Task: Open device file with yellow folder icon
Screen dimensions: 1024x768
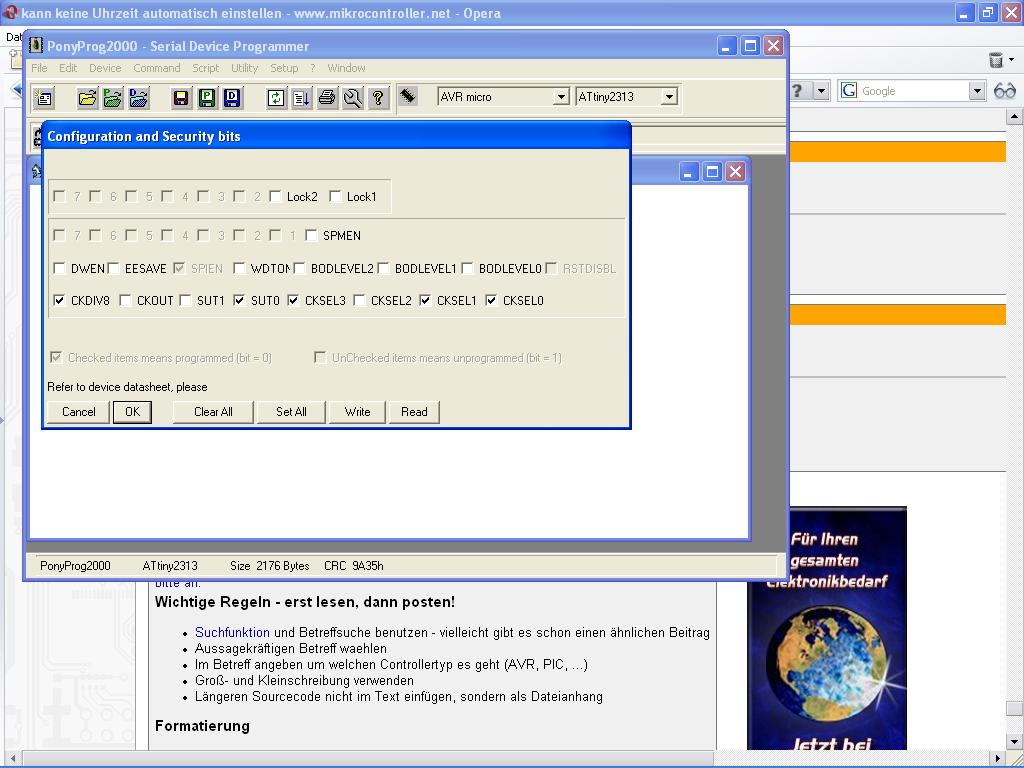Action: [87, 98]
